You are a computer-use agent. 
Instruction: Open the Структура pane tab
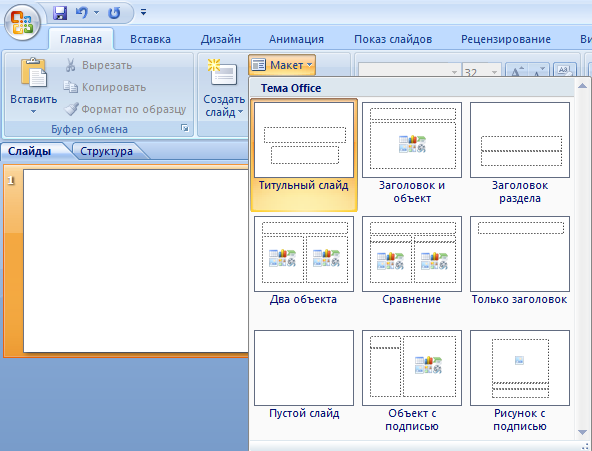click(106, 151)
